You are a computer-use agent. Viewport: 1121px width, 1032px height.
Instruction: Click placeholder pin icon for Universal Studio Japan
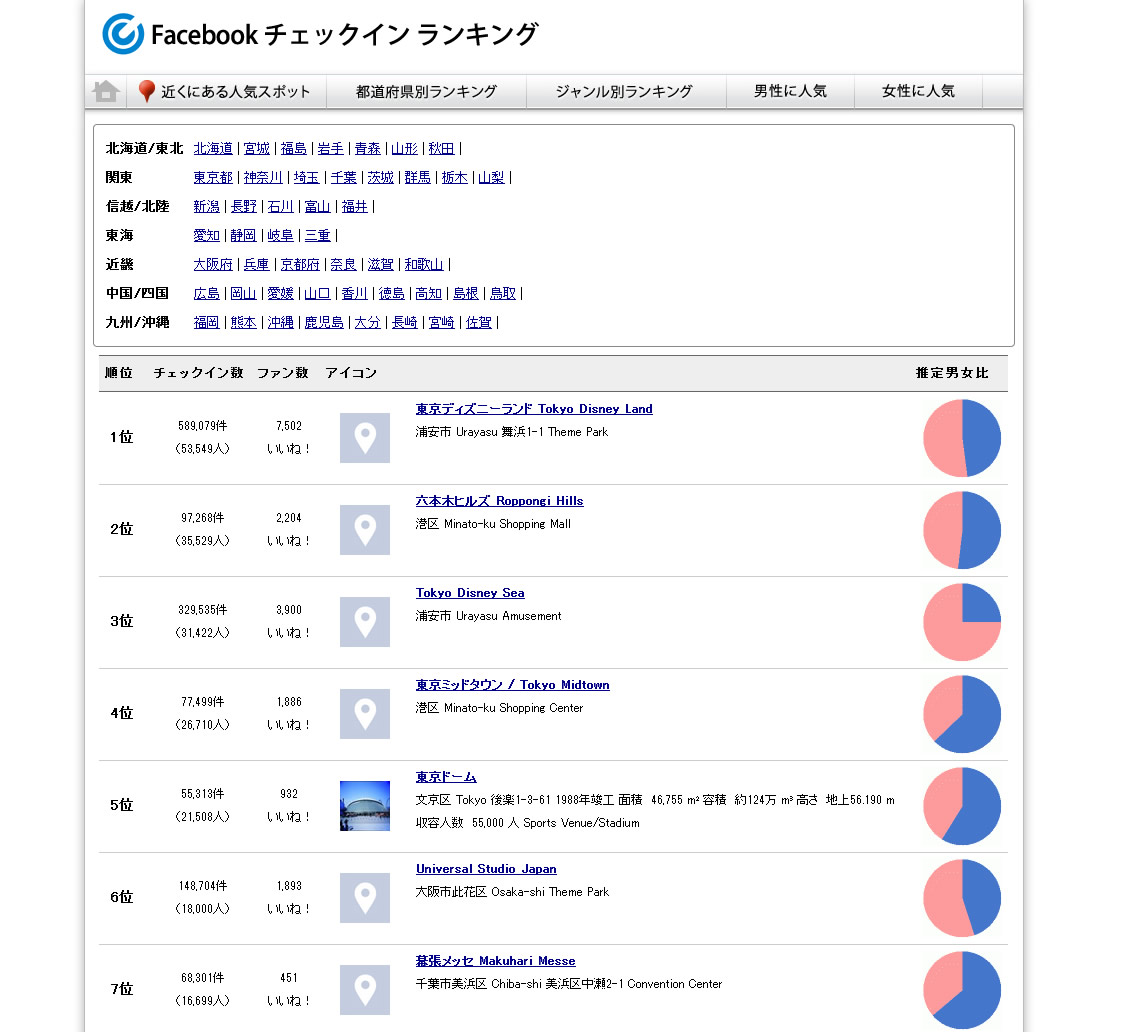365,898
